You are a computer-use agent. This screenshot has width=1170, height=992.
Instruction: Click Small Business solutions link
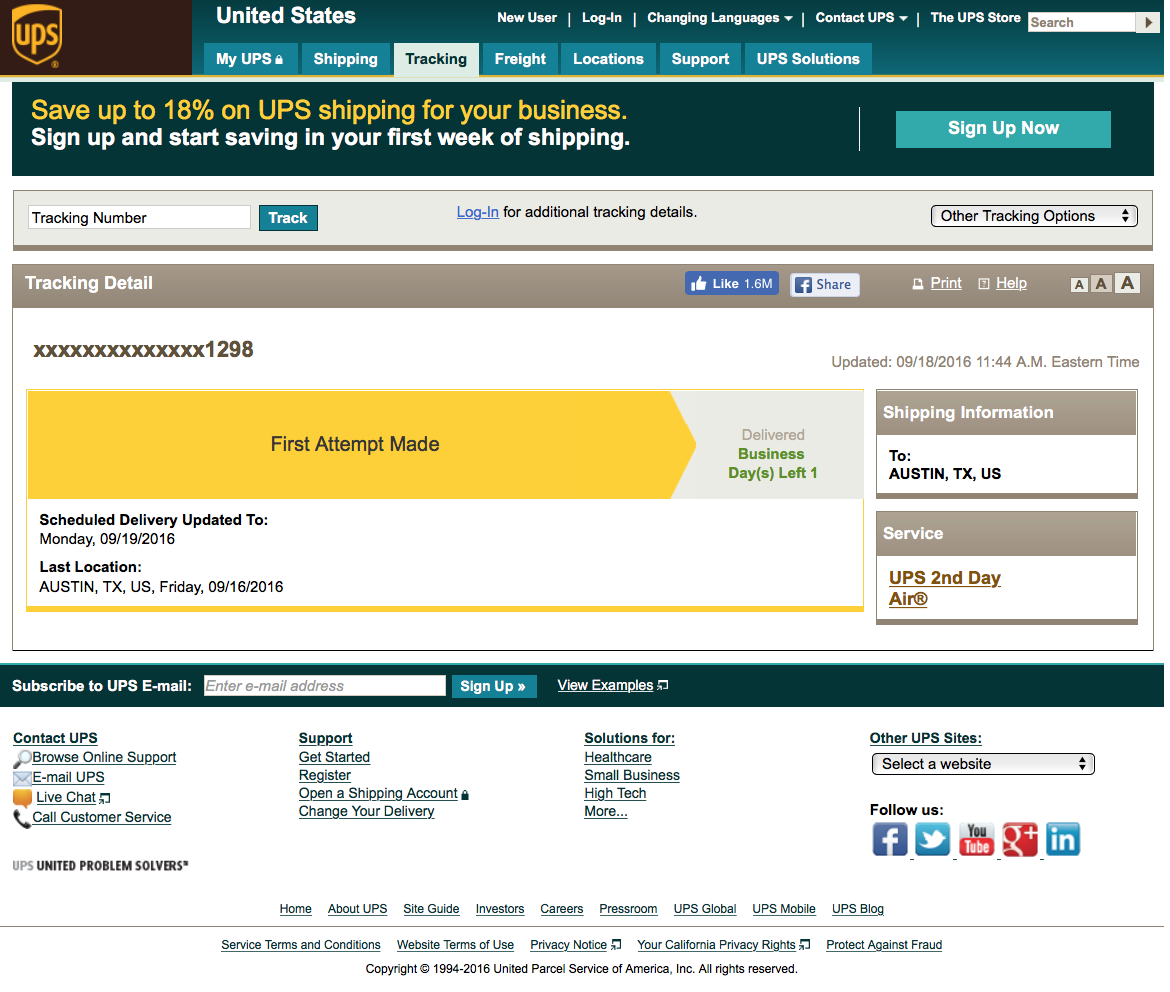(x=632, y=776)
